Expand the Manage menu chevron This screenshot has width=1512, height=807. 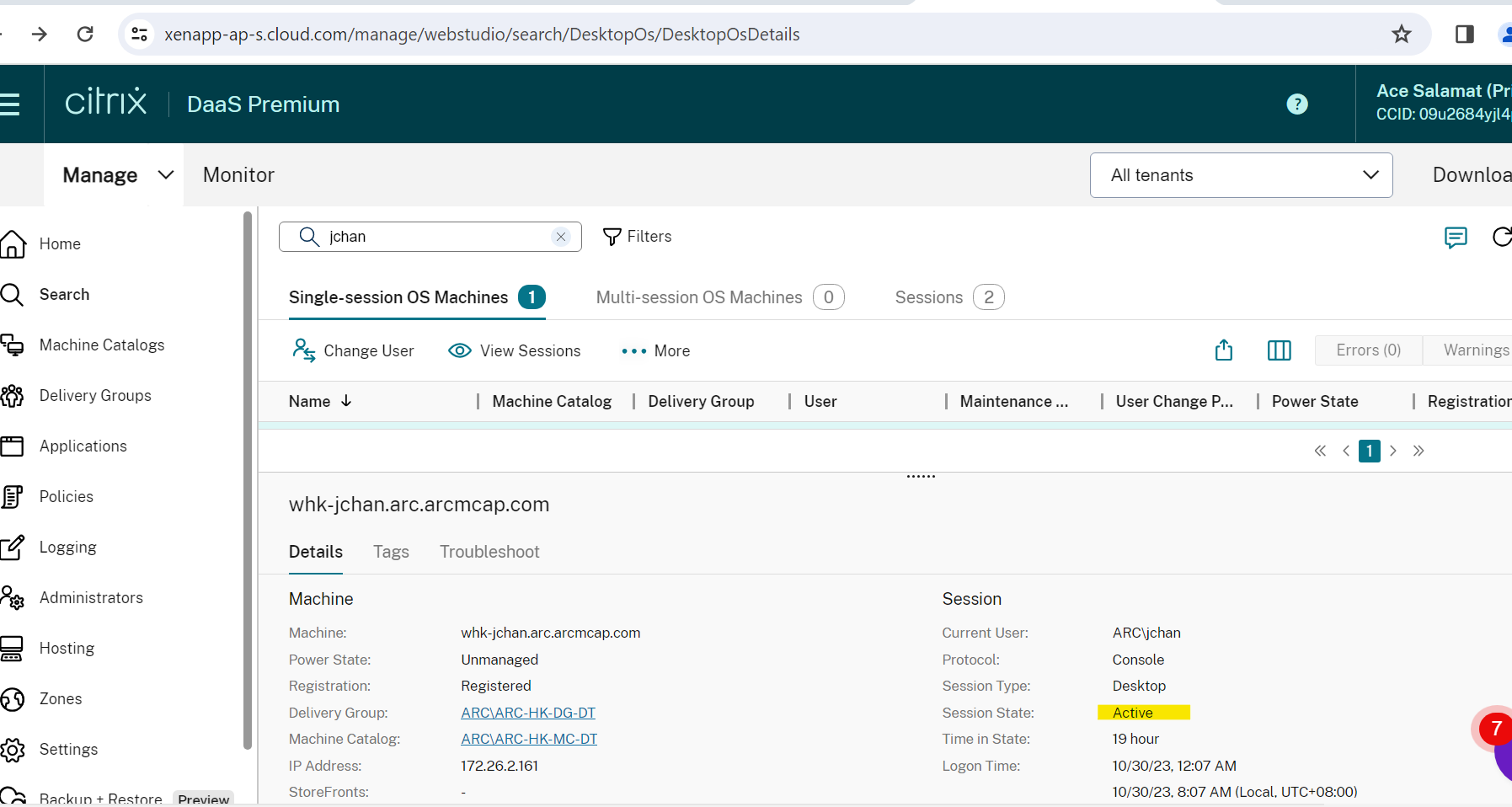(165, 175)
